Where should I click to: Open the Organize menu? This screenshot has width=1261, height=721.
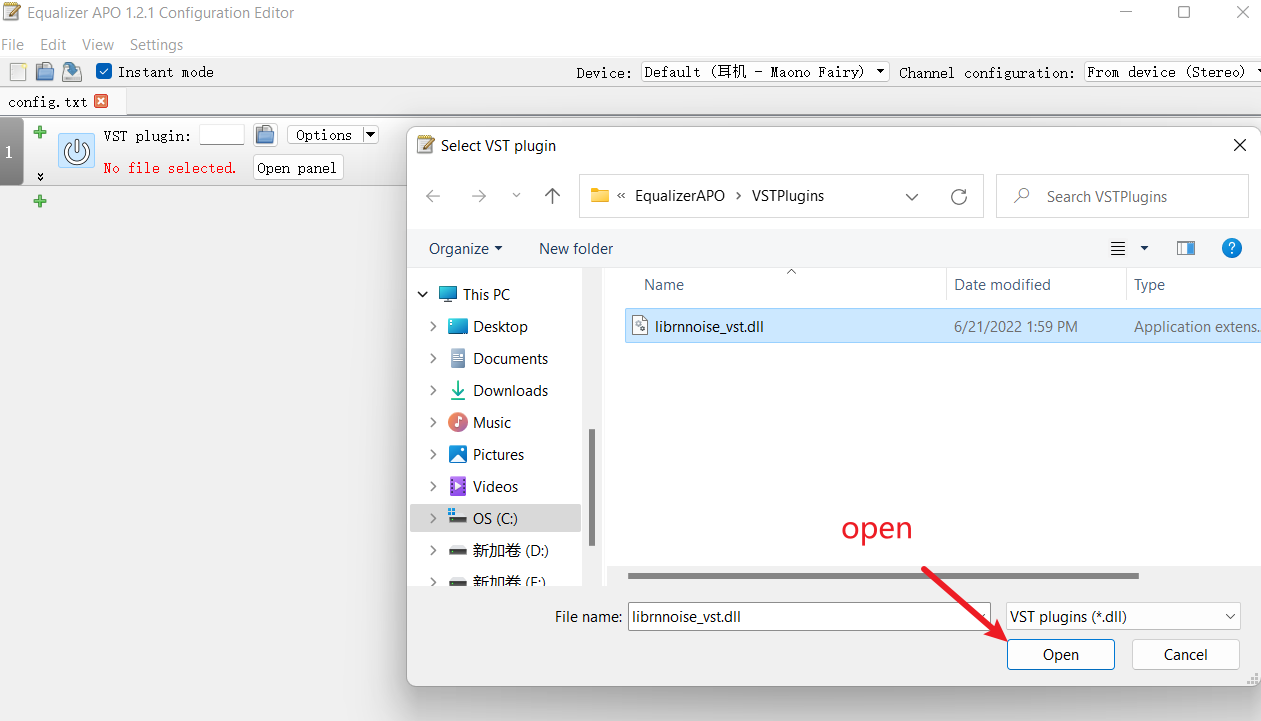coord(465,249)
